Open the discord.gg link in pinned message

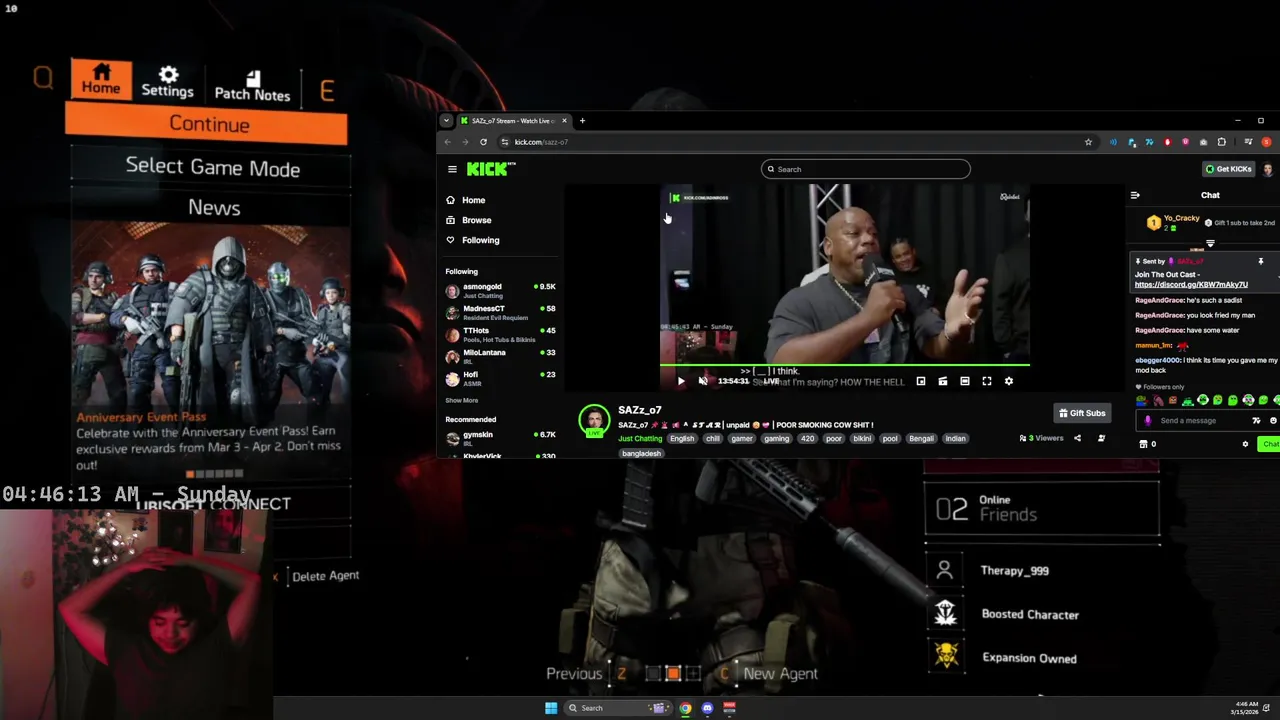(x=1191, y=284)
